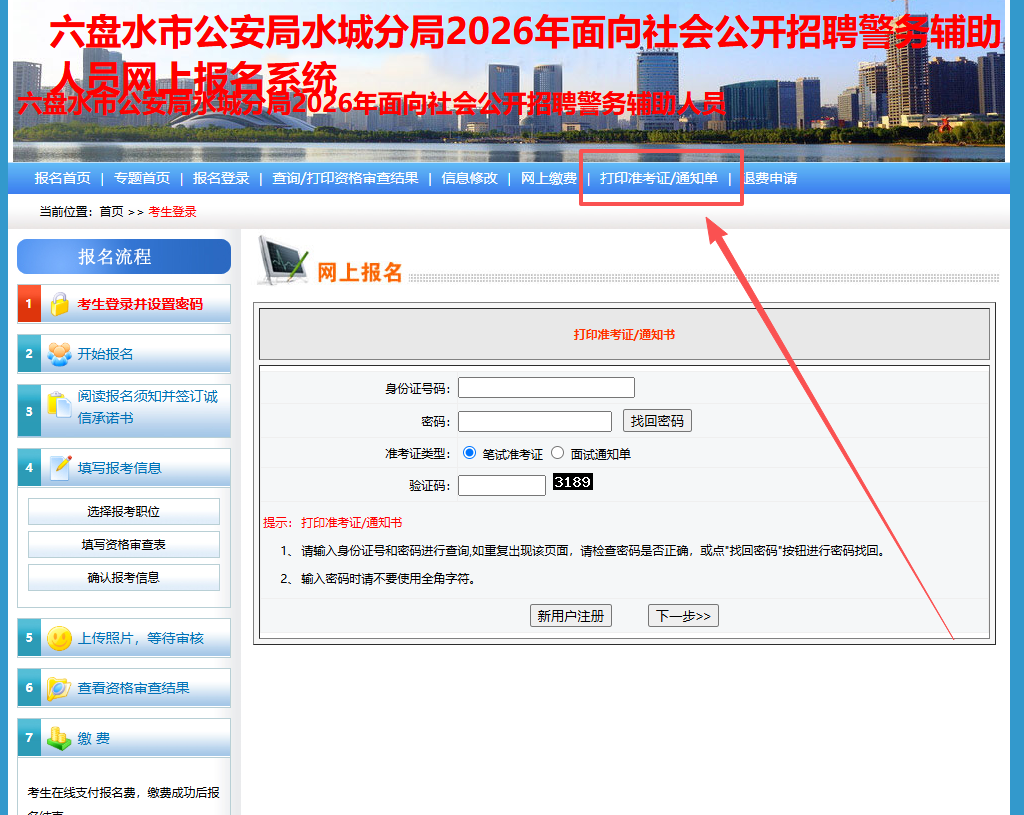This screenshot has height=815, width=1024.
Task: Click the pencil icon beside 填写报考信息
Action: click(x=60, y=467)
